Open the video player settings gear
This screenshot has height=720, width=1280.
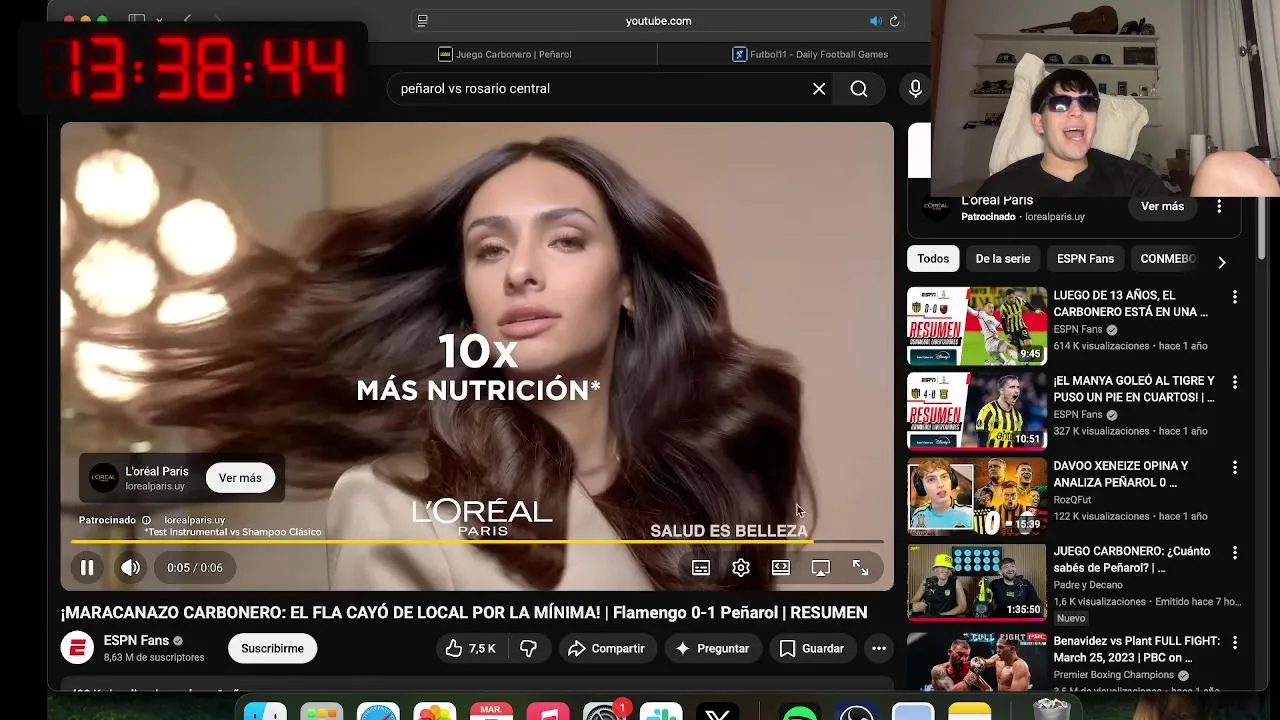[741, 568]
